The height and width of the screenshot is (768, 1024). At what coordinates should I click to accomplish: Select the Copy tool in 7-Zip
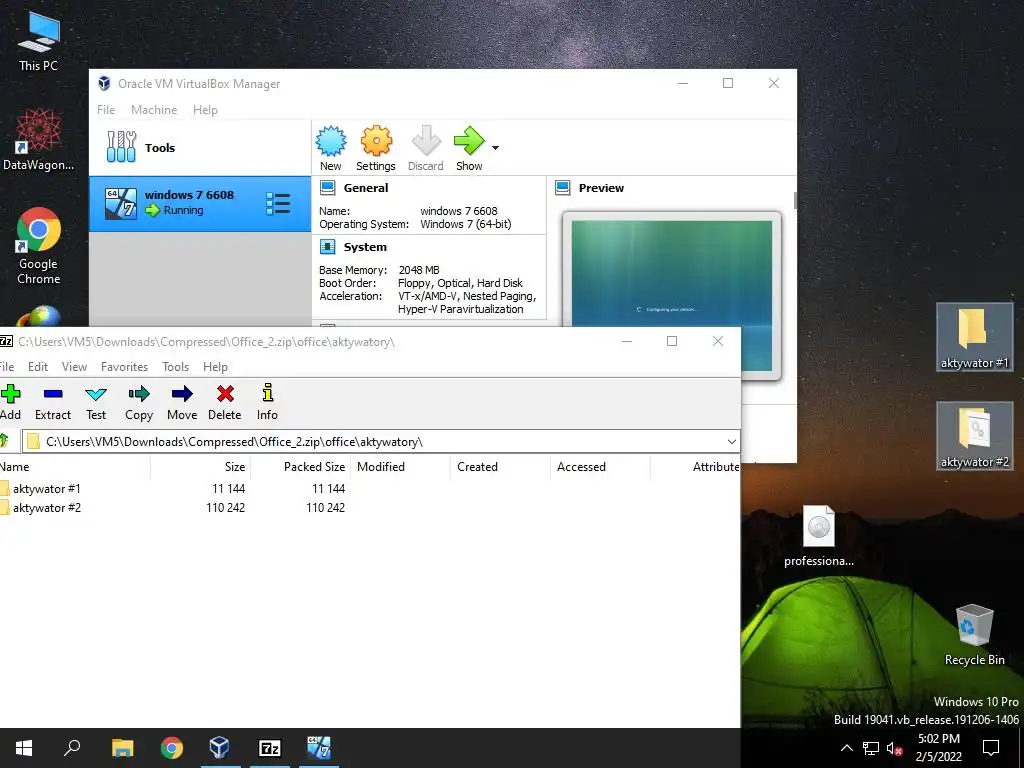139,402
